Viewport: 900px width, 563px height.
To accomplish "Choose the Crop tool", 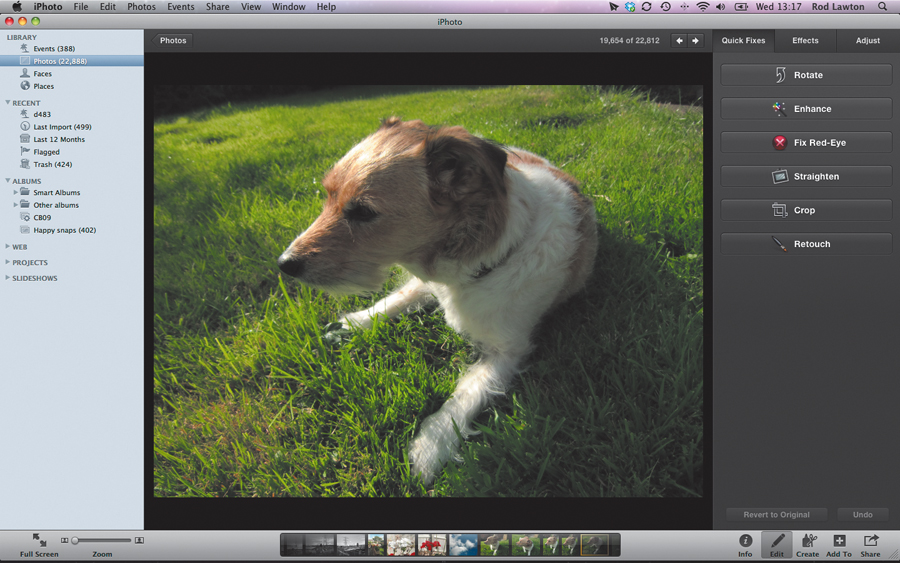I will click(x=806, y=211).
